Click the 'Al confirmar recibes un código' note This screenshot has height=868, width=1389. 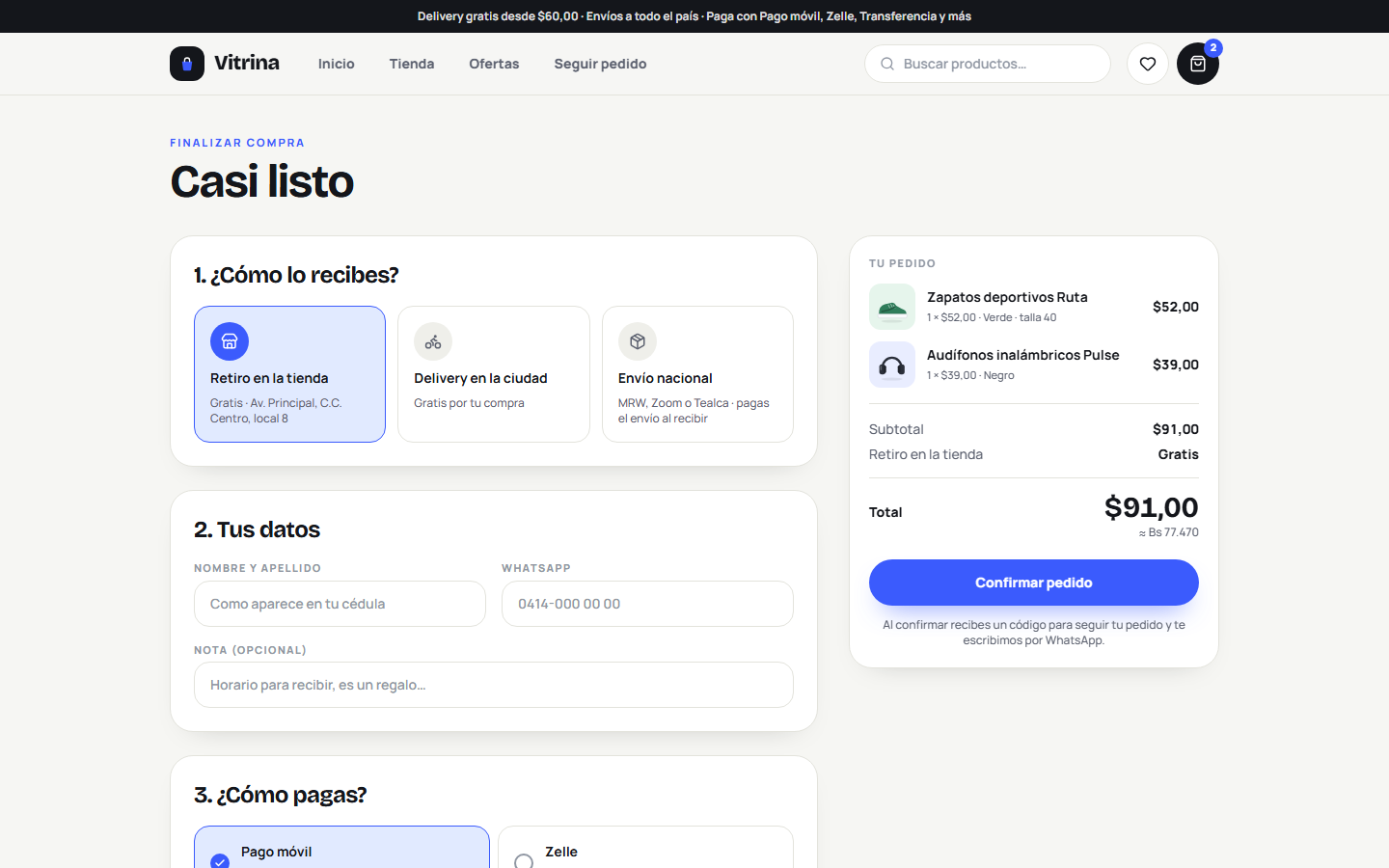1034,633
